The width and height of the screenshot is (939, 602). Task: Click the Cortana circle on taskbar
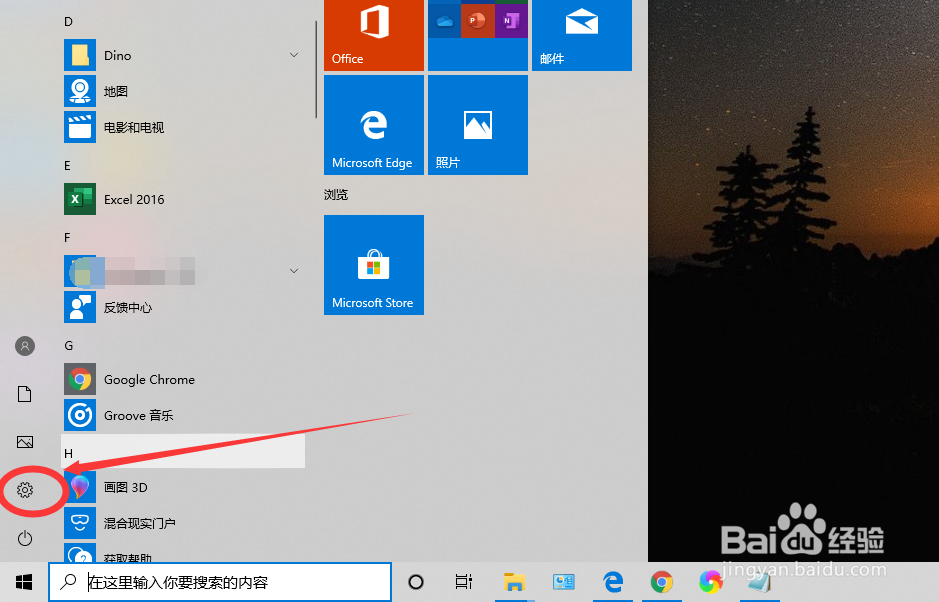[x=416, y=582]
